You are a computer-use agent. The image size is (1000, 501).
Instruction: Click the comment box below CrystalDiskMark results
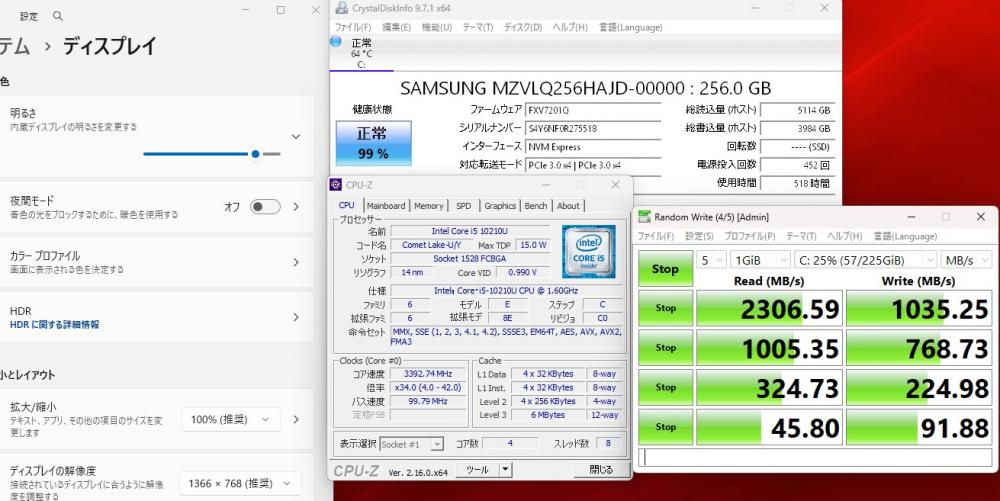(x=816, y=458)
